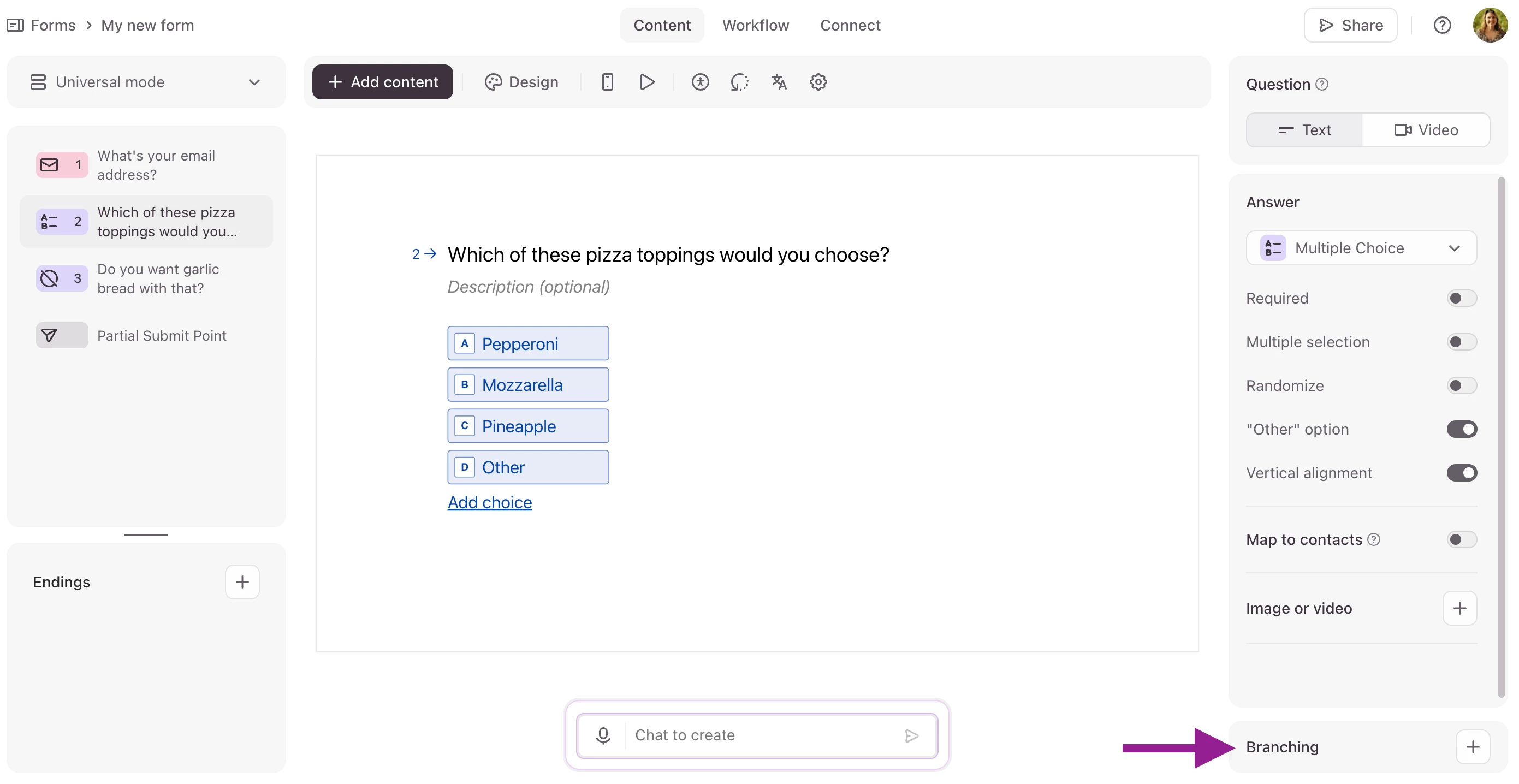Viewport: 1519px width, 784px height.
Task: Open the Multiple Choice type dropdown
Action: (x=1361, y=248)
